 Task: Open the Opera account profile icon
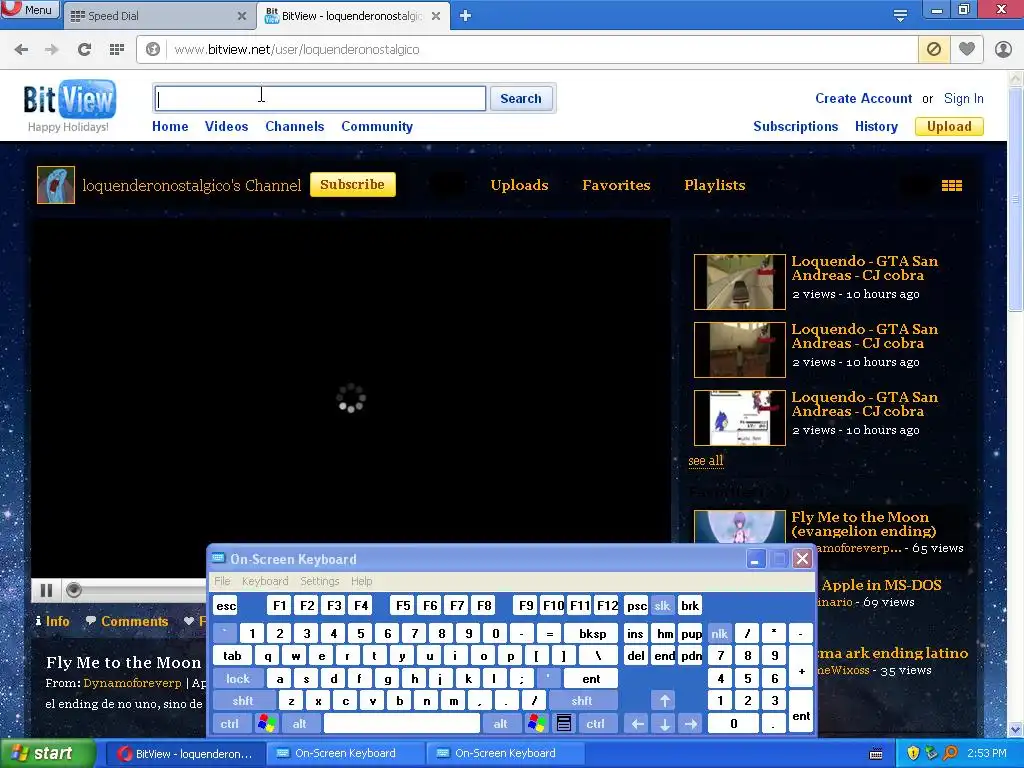[1003, 50]
